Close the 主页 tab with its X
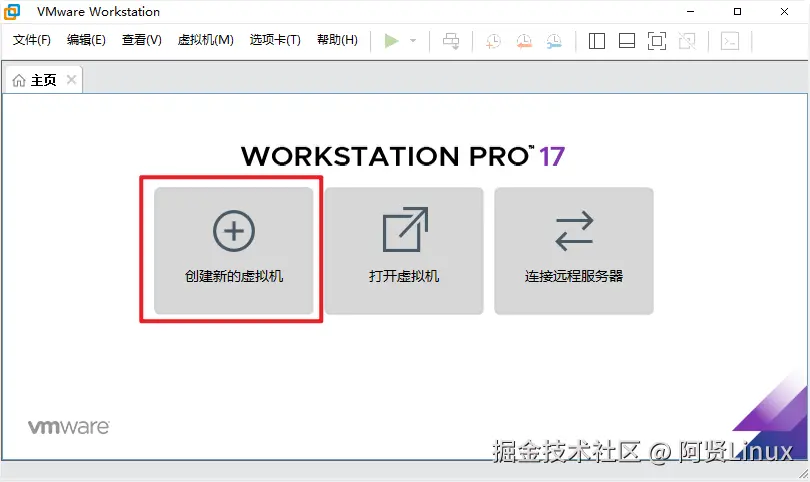Screen dimensions: 810x482 coord(72,80)
